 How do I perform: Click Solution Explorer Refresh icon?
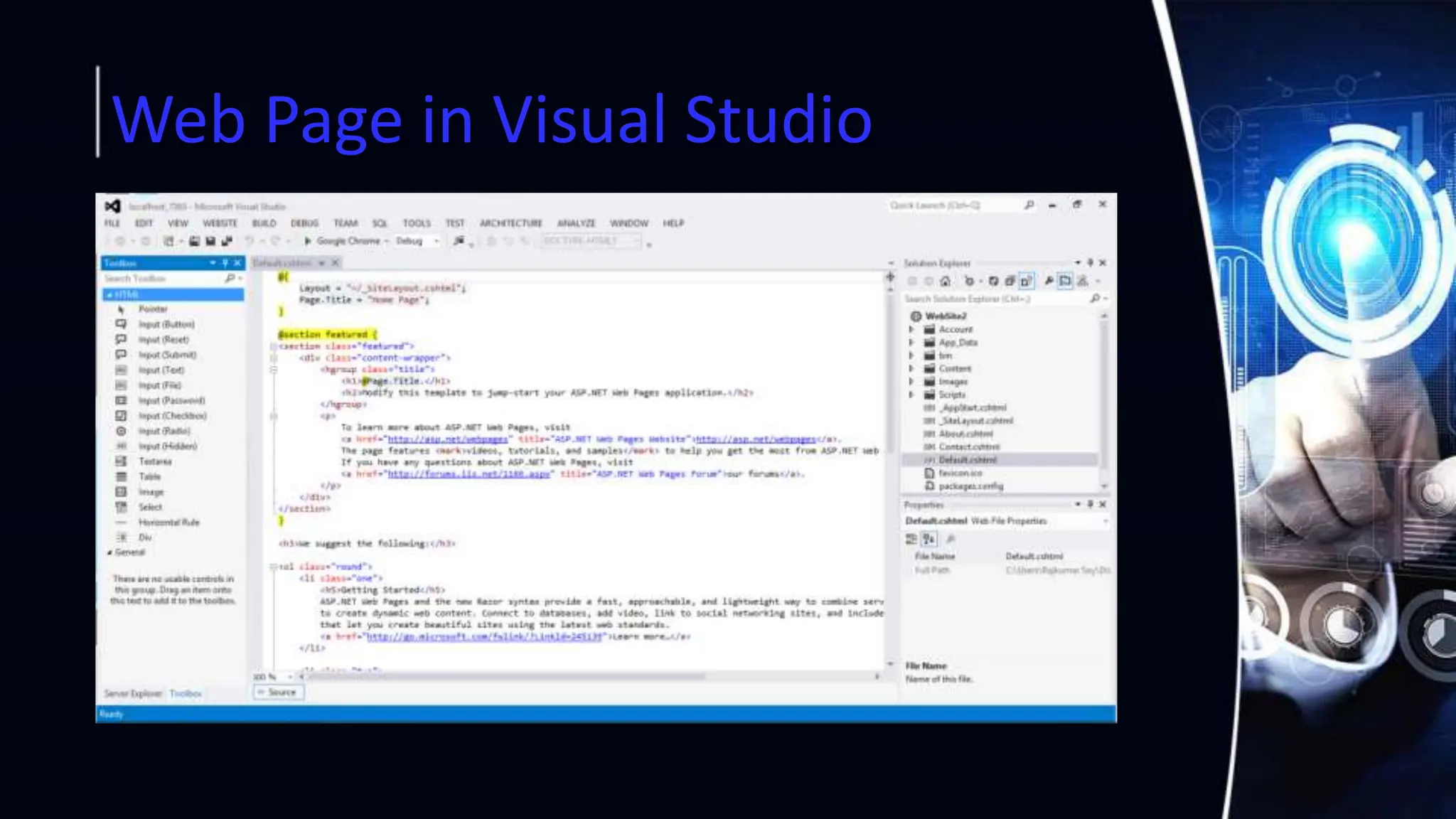coord(993,282)
